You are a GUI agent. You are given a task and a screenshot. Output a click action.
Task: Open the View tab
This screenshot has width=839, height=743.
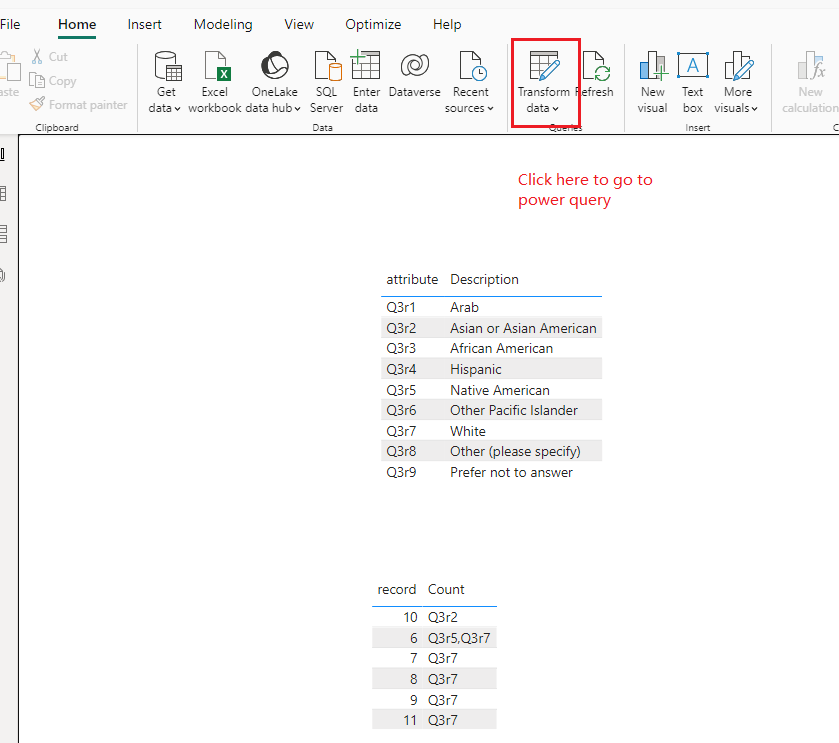[x=299, y=25]
